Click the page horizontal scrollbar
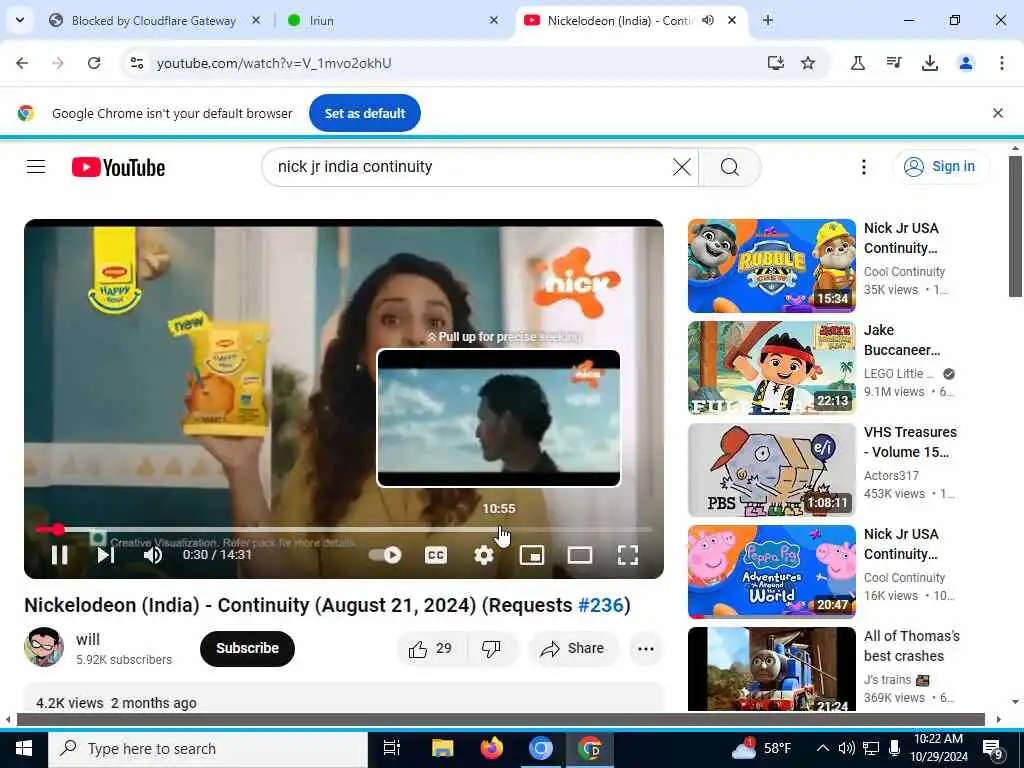 pyautogui.click(x=500, y=720)
